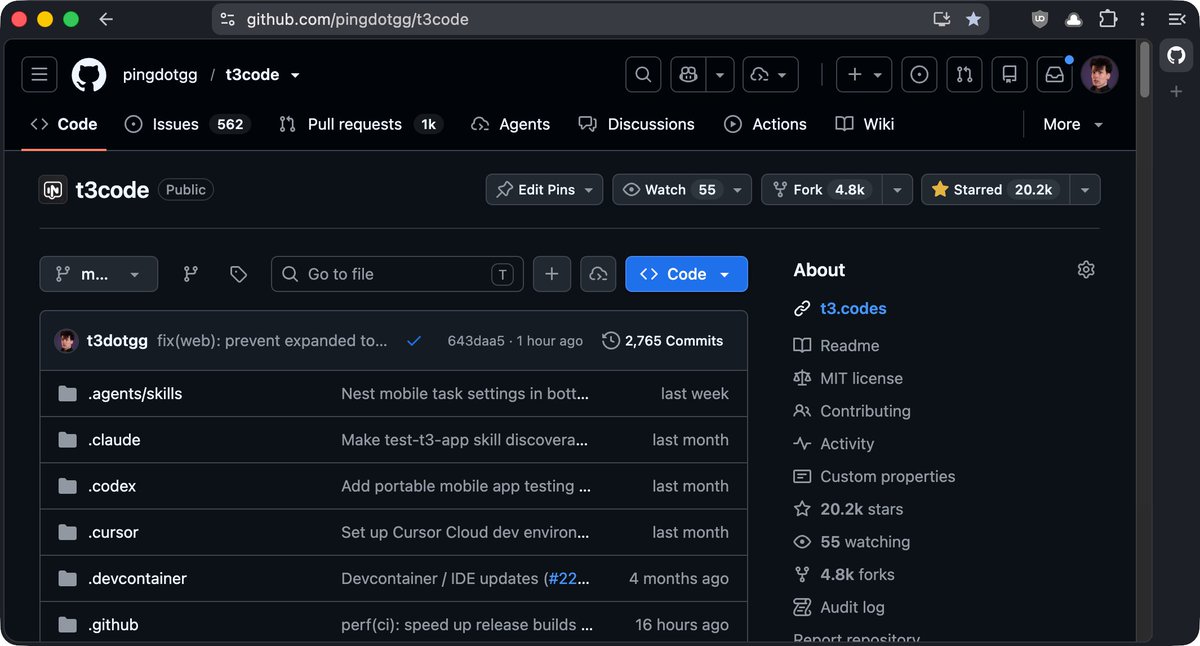Bookmark page with the star icon

[x=973, y=19]
